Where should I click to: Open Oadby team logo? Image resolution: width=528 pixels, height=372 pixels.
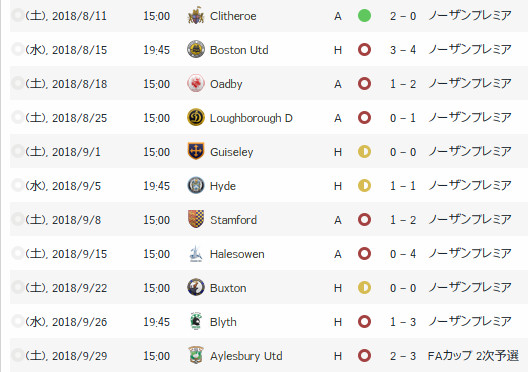(196, 83)
